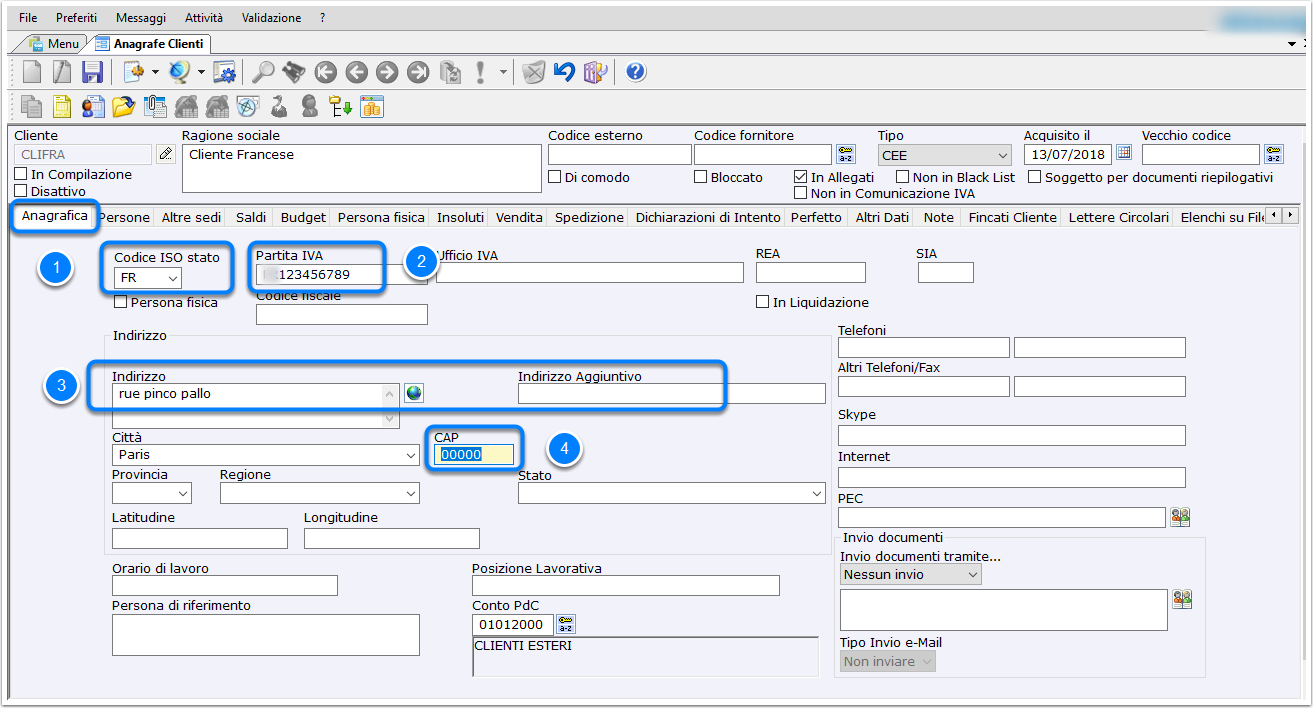Toggle Non in Comunicazione IVA checkbox

(x=801, y=193)
